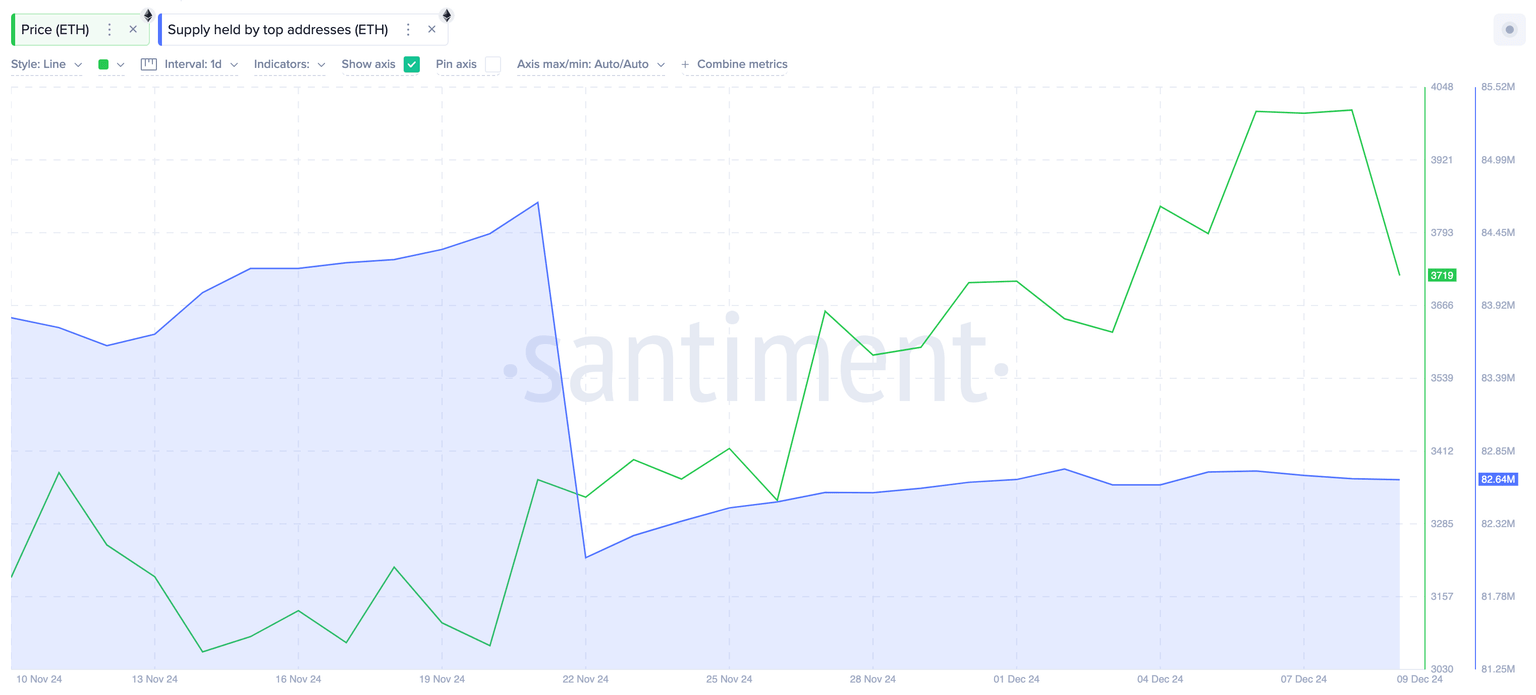This screenshot has height=695, width=1536.
Task: Select the Price (ETH) metric tab
Action: tap(55, 30)
